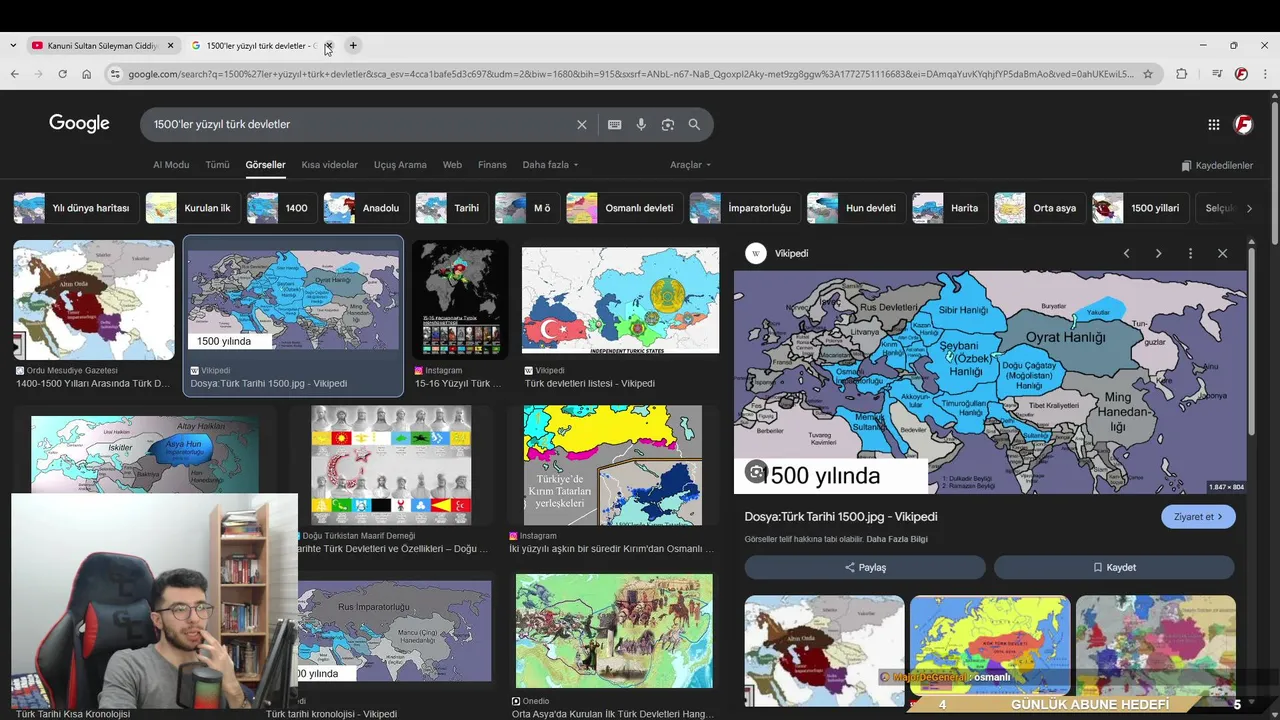
Task: Click the magnifier search button
Action: 694,125
